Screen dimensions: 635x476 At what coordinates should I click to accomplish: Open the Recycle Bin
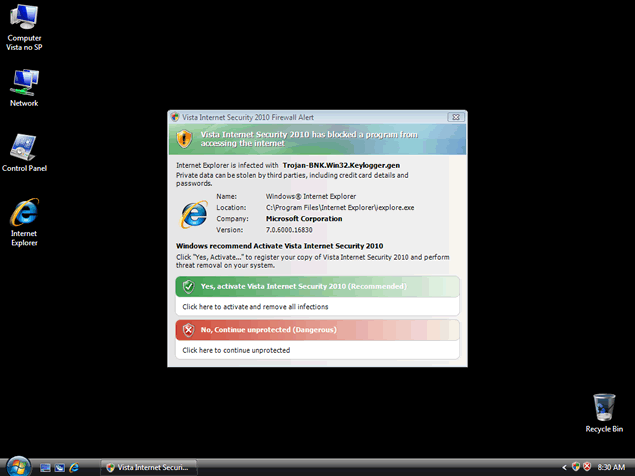604,408
